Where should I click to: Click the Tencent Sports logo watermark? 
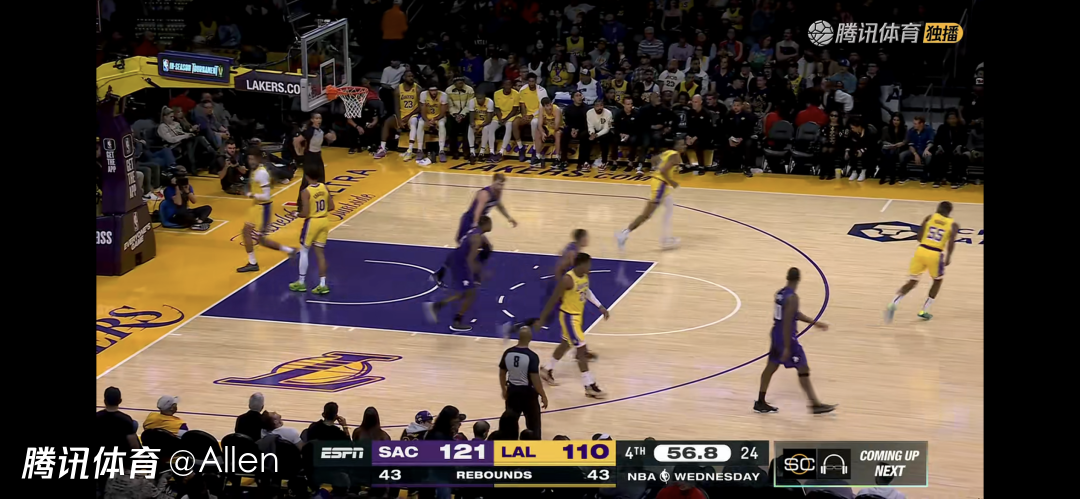pyautogui.click(x=864, y=32)
